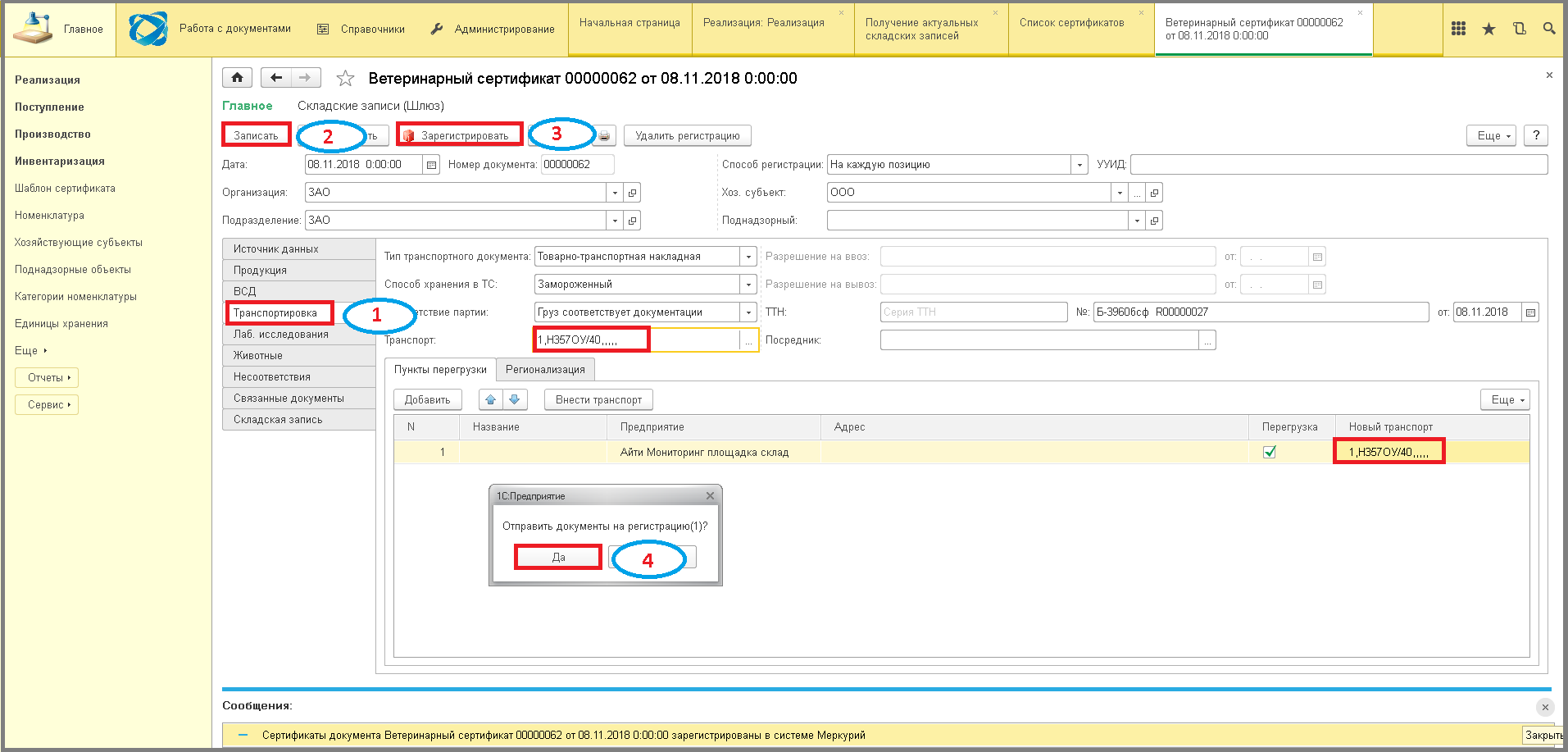The height and width of the screenshot is (752, 1568).
Task: Open Подразделение record with open icon
Action: tap(632, 221)
